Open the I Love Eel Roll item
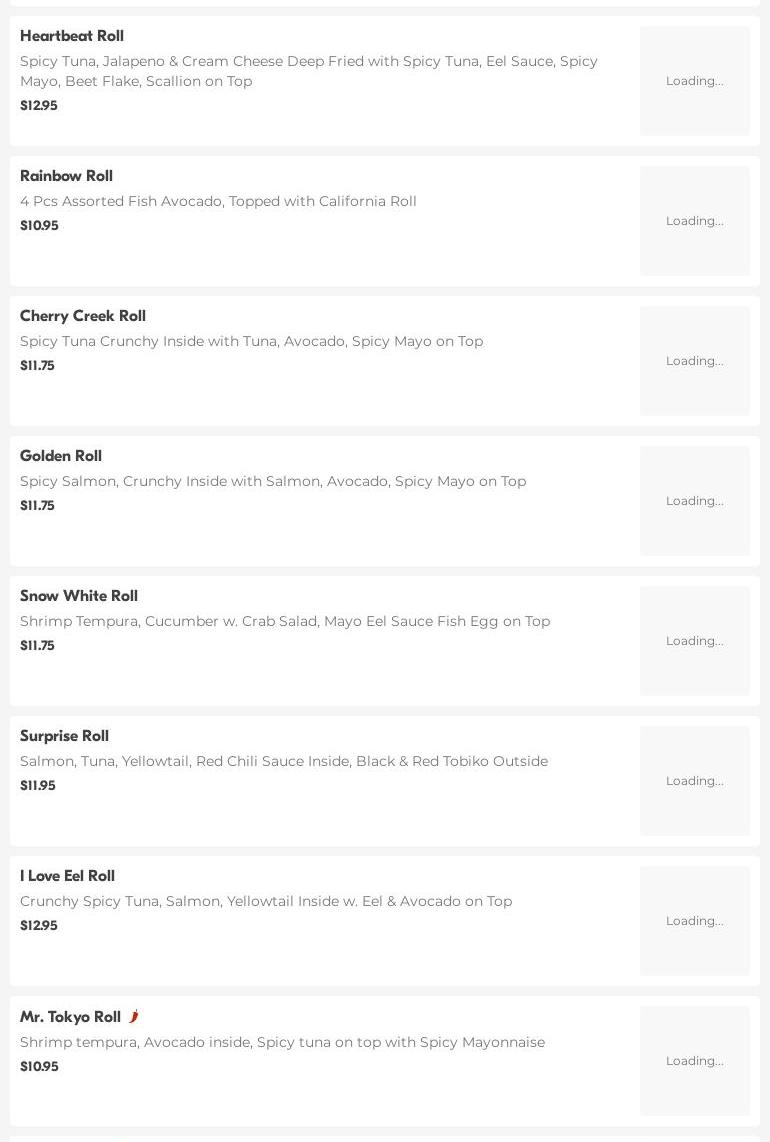Image resolution: width=770 pixels, height=1142 pixels. (67, 876)
